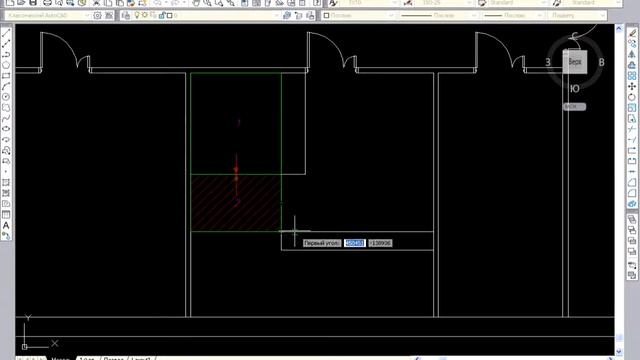Toggle layer lock padlock icon

(x=162, y=16)
